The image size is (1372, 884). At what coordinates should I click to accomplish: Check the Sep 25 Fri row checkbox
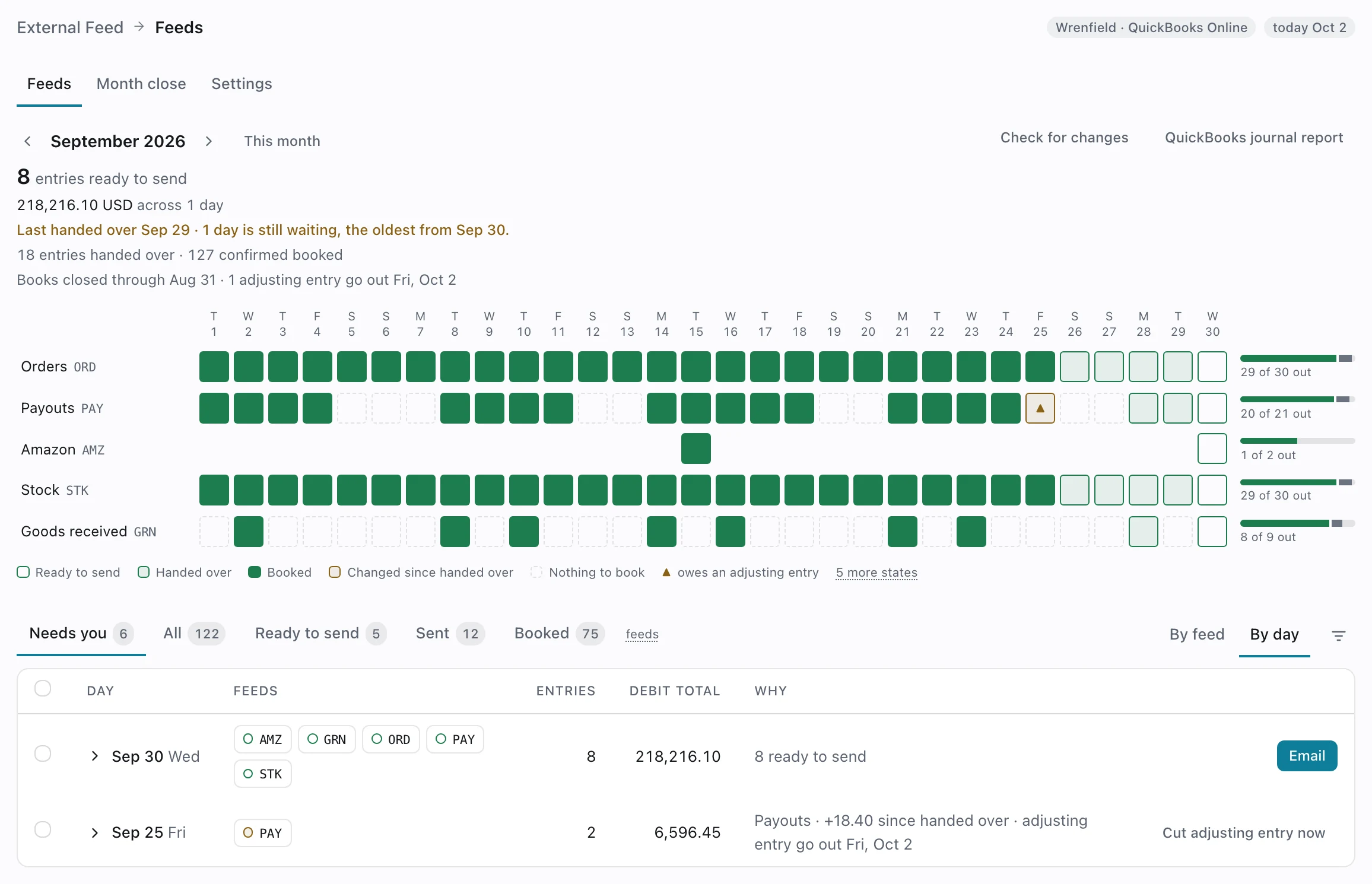pos(43,829)
